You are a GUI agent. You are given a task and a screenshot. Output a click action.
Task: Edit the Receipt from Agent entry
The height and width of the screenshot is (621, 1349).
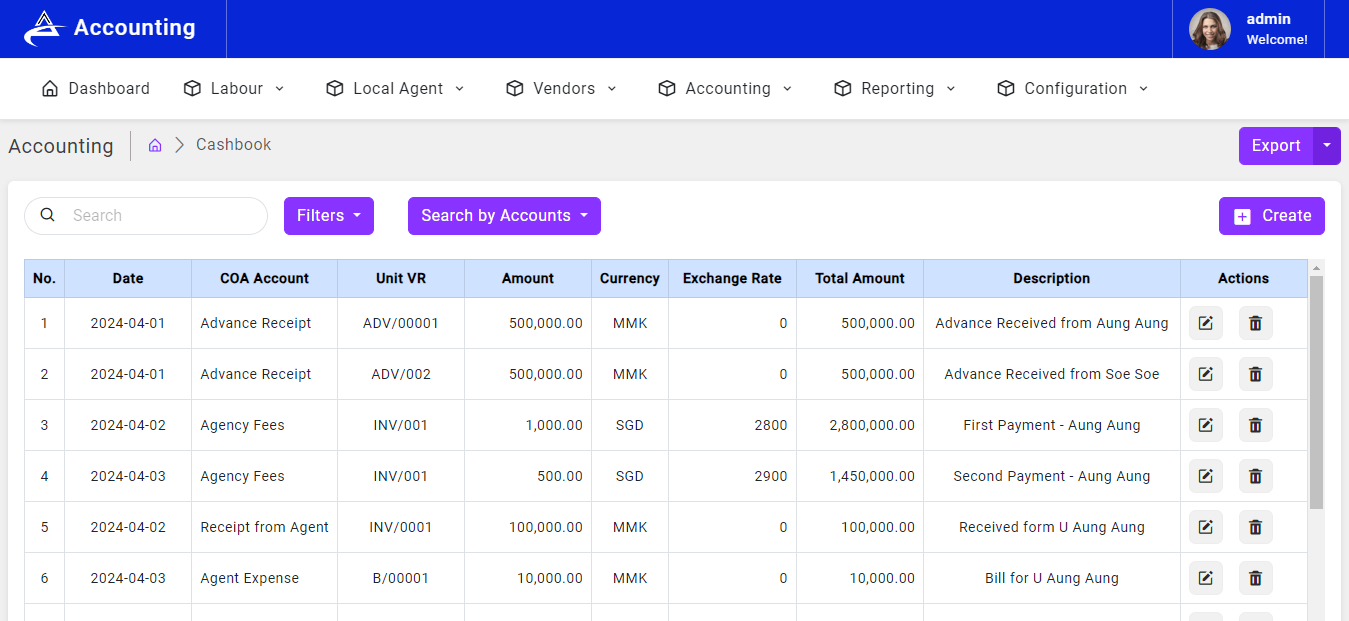(x=1205, y=527)
